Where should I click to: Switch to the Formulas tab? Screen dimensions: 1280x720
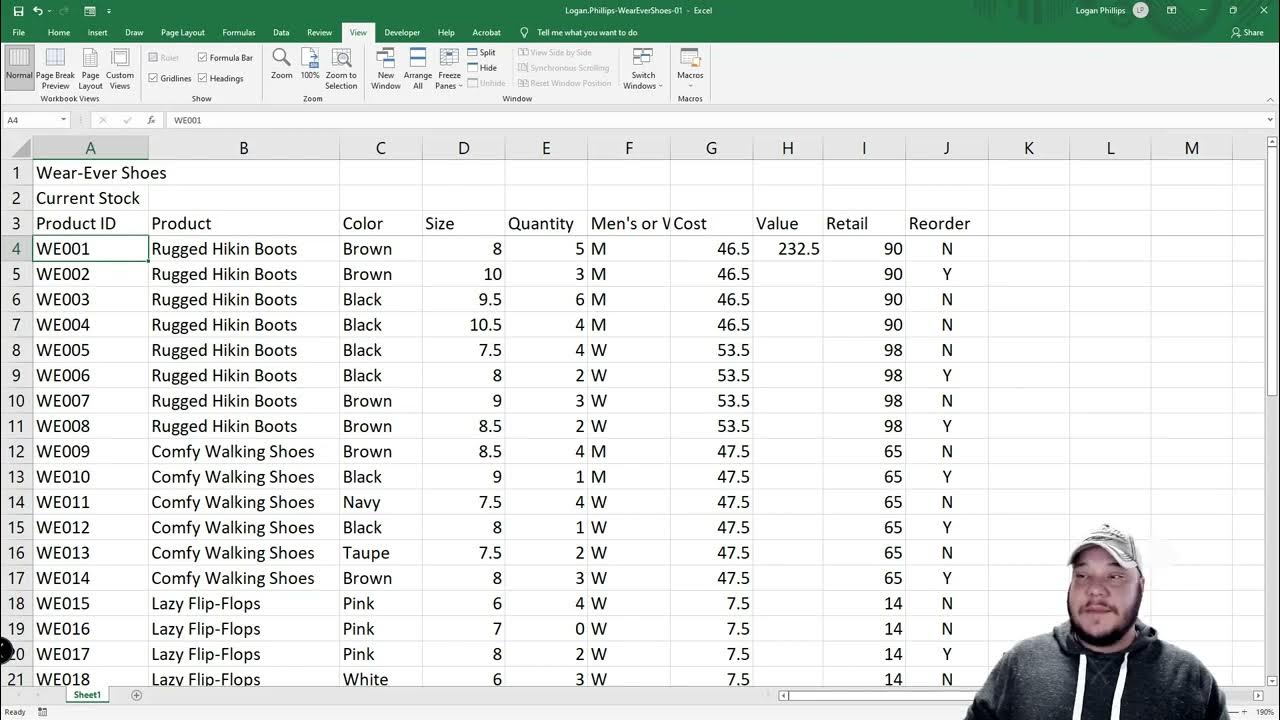[239, 32]
